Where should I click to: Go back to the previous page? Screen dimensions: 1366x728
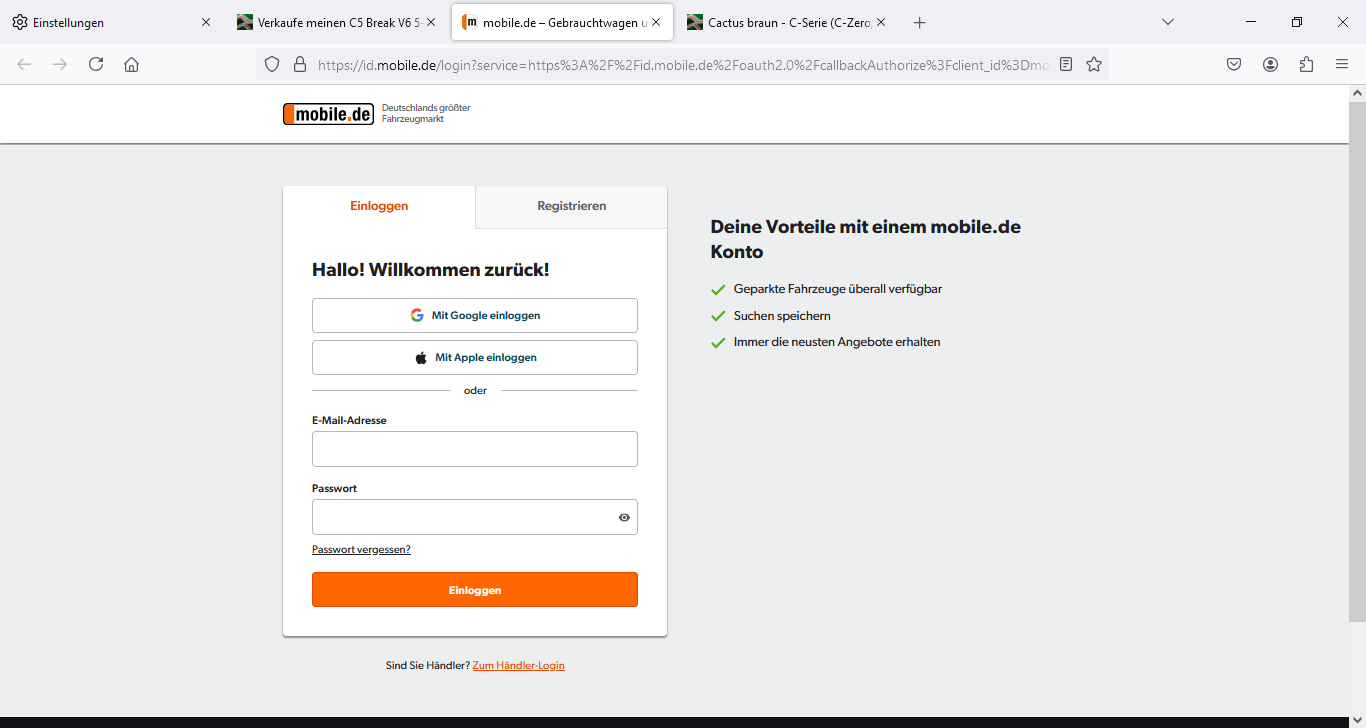[x=24, y=64]
